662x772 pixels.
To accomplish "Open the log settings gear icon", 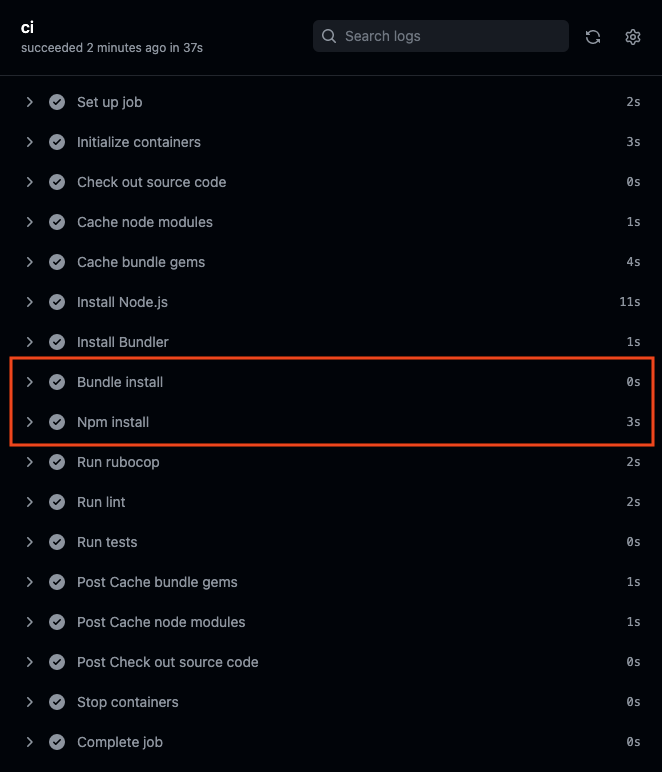I will 632,37.
